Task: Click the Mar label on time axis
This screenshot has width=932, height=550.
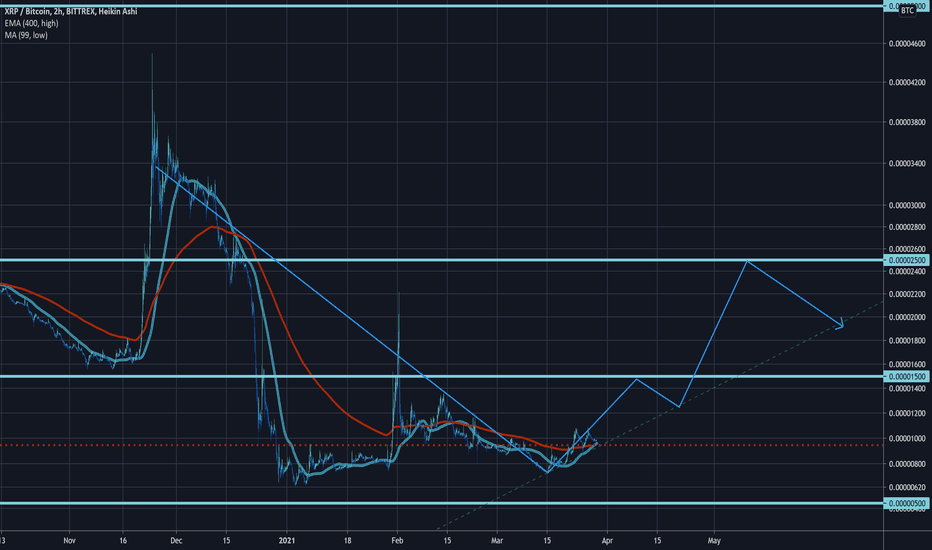Action: (x=497, y=540)
